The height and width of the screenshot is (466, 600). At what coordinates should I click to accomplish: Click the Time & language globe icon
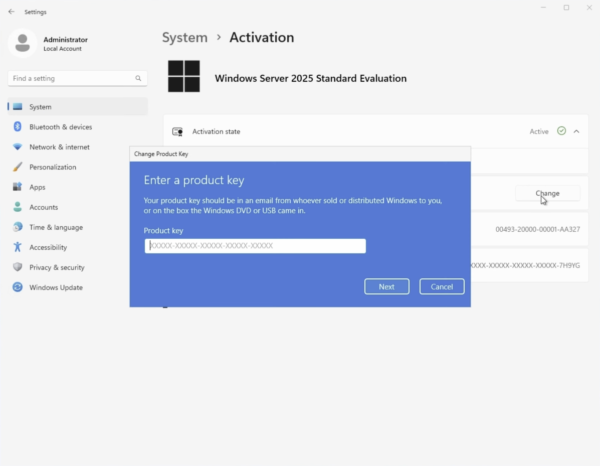click(18, 227)
